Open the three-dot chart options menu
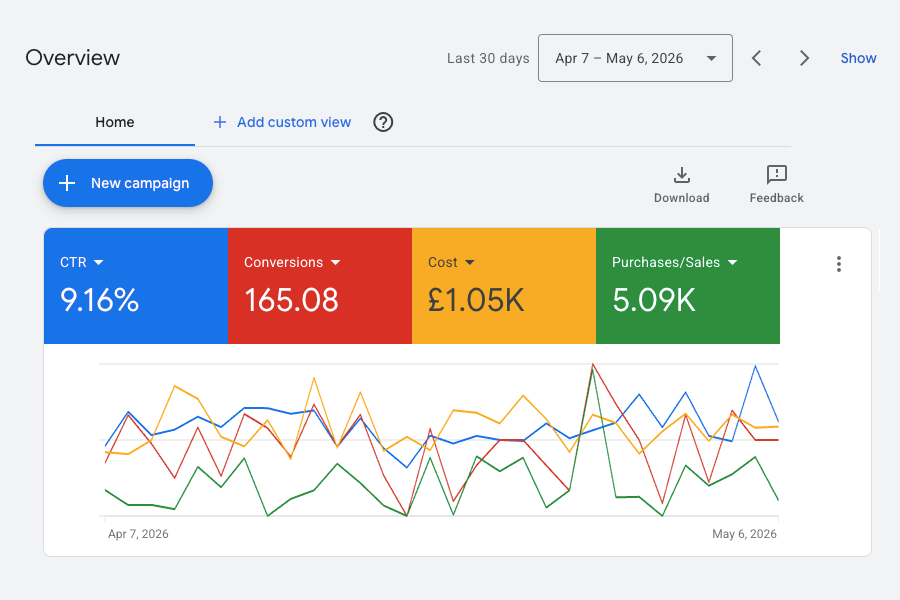This screenshot has width=900, height=600. [x=839, y=264]
